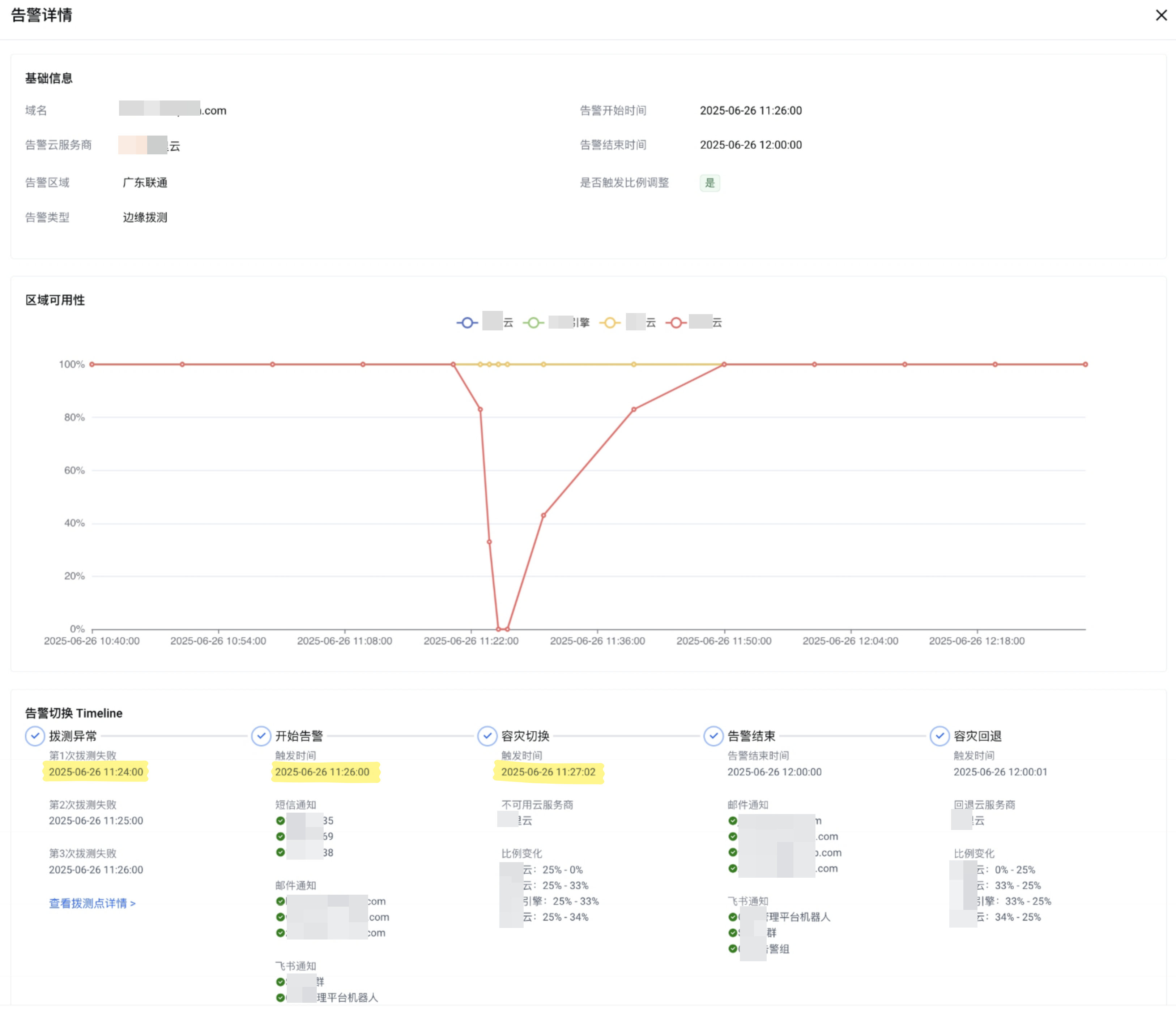Image resolution: width=1176 pixels, height=1010 pixels.
Task: Toggle the red series in chart legend
Action: (676, 323)
